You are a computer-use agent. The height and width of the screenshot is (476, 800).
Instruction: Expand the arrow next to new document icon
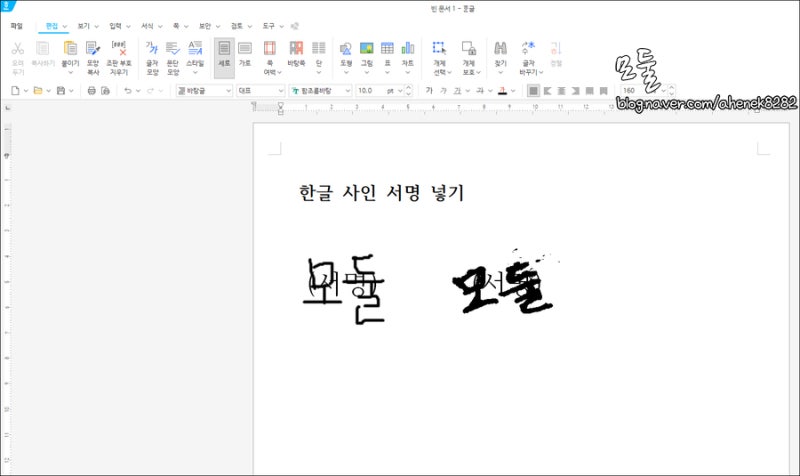26,91
